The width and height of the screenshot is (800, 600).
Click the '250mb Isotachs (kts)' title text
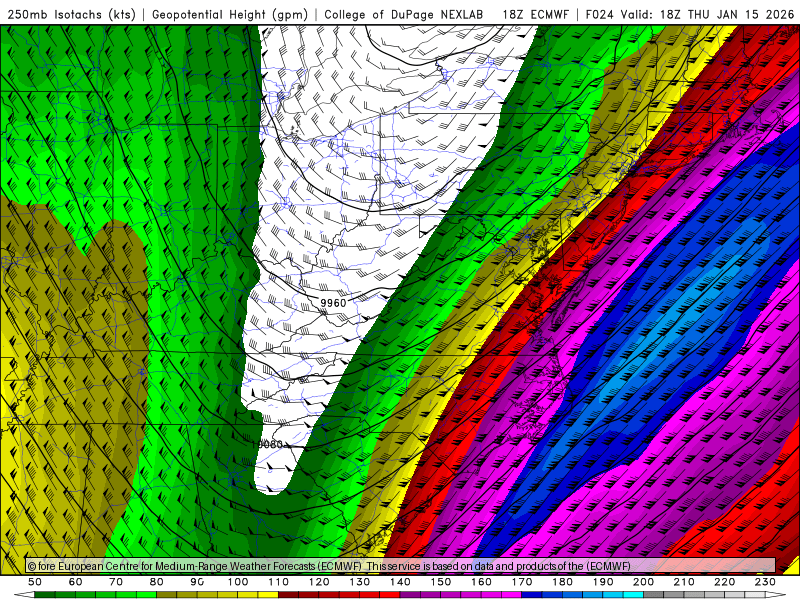click(72, 14)
